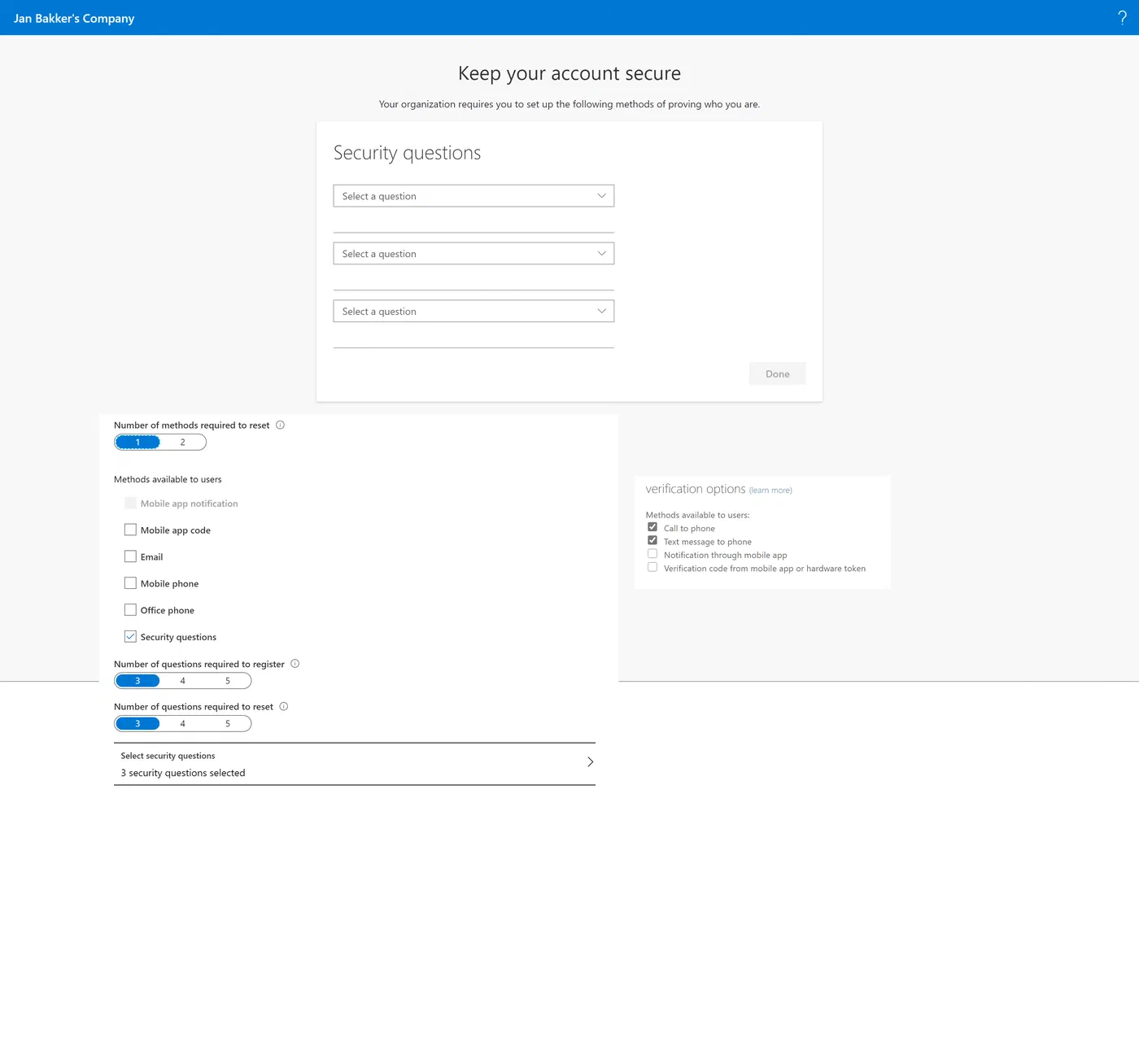Click the Done button
Viewport: 1139px width, 1064px height.
[x=777, y=374]
